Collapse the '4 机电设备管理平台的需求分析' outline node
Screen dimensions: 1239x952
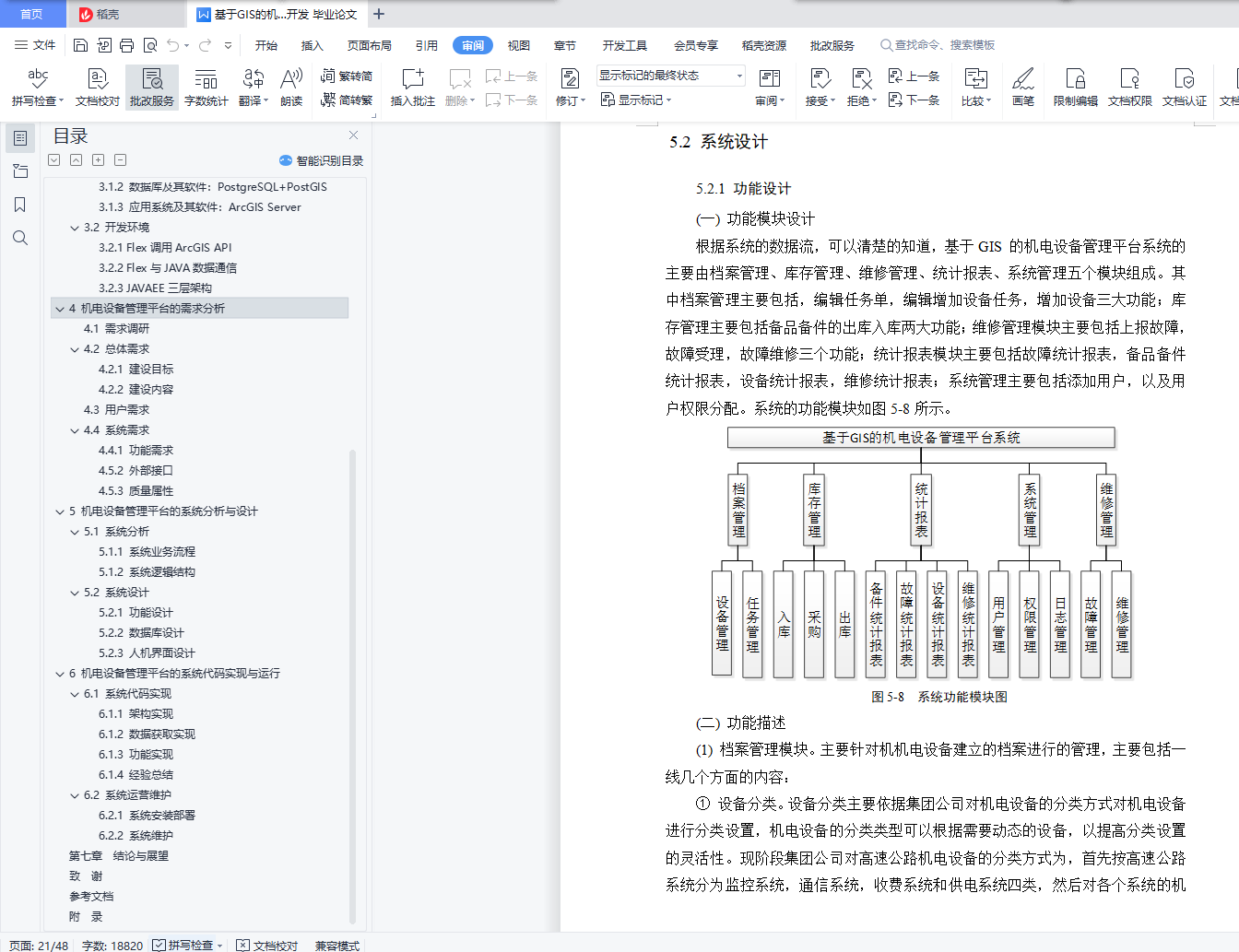coord(60,309)
